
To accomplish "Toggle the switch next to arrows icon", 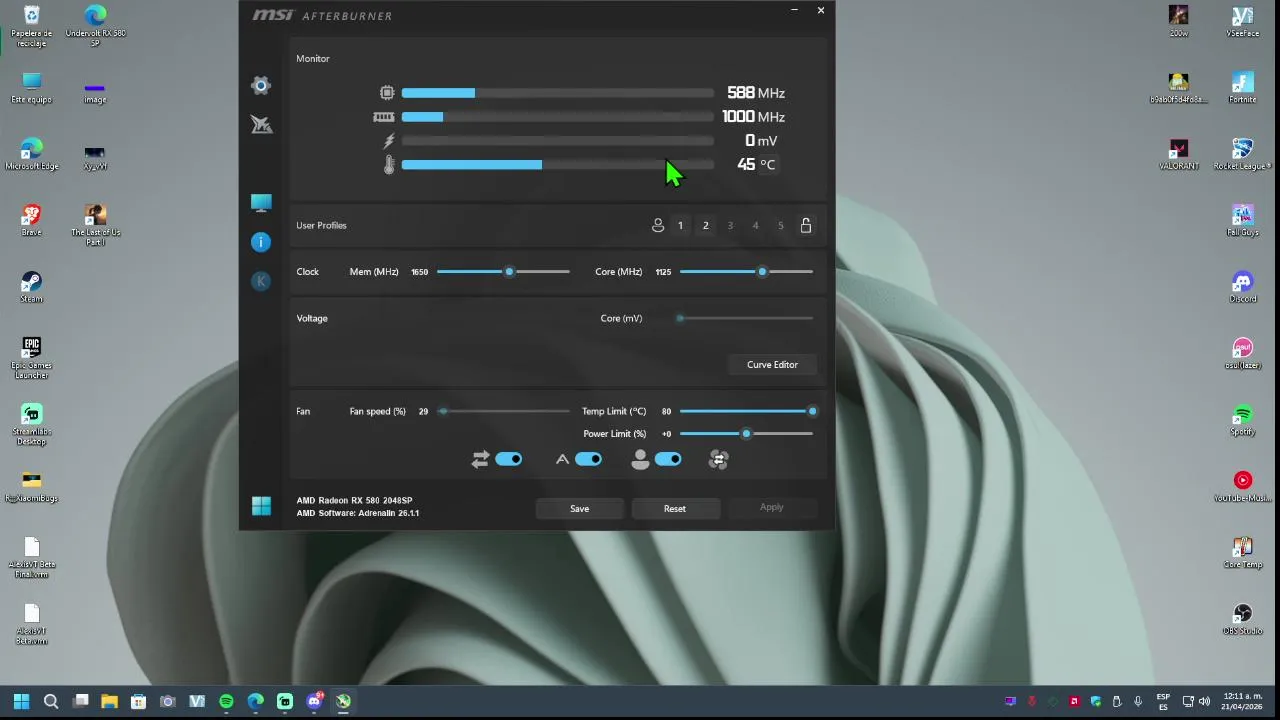I will click(508, 459).
